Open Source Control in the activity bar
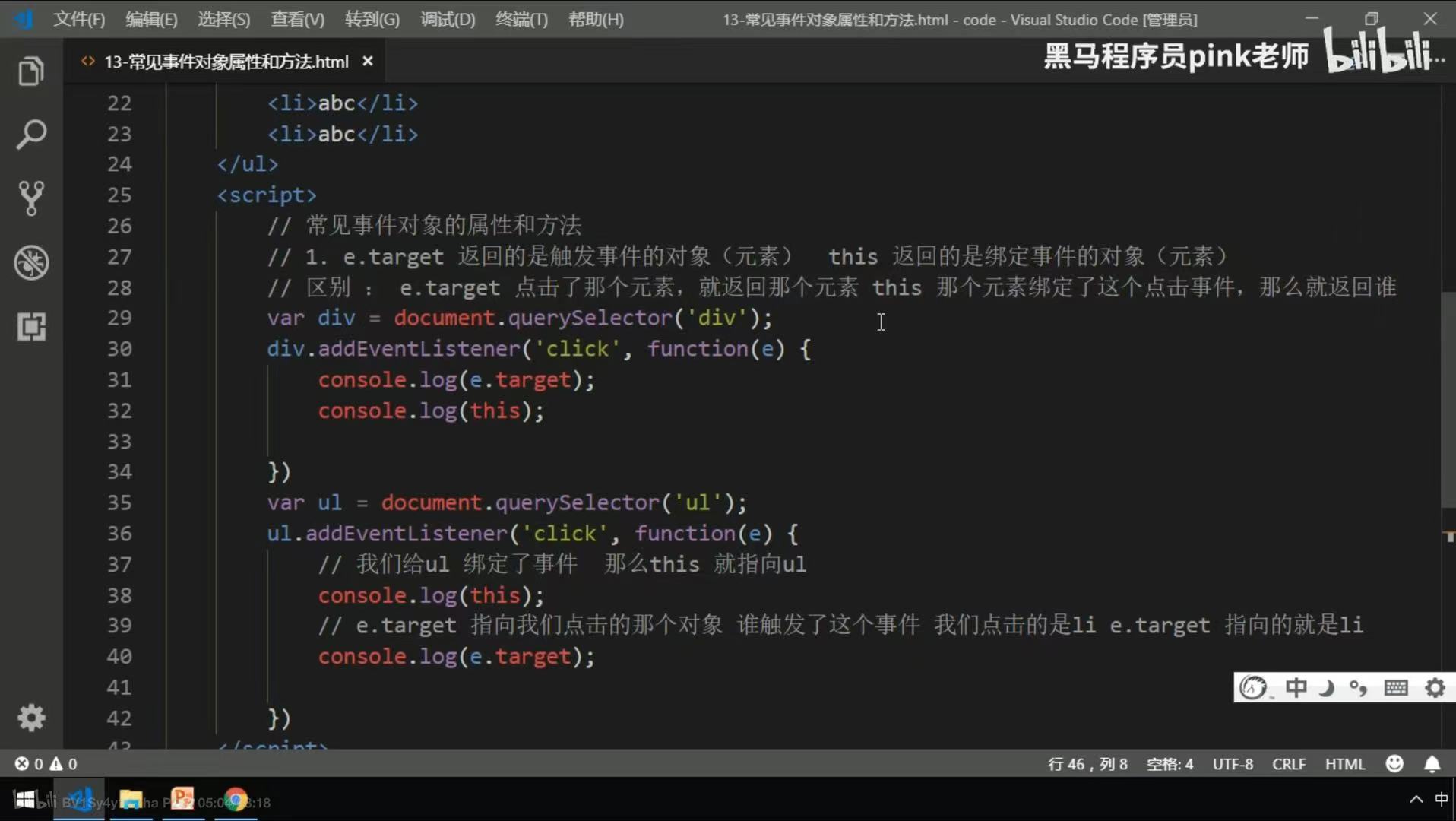Screen dimensions: 1456x821 (x=30, y=198)
